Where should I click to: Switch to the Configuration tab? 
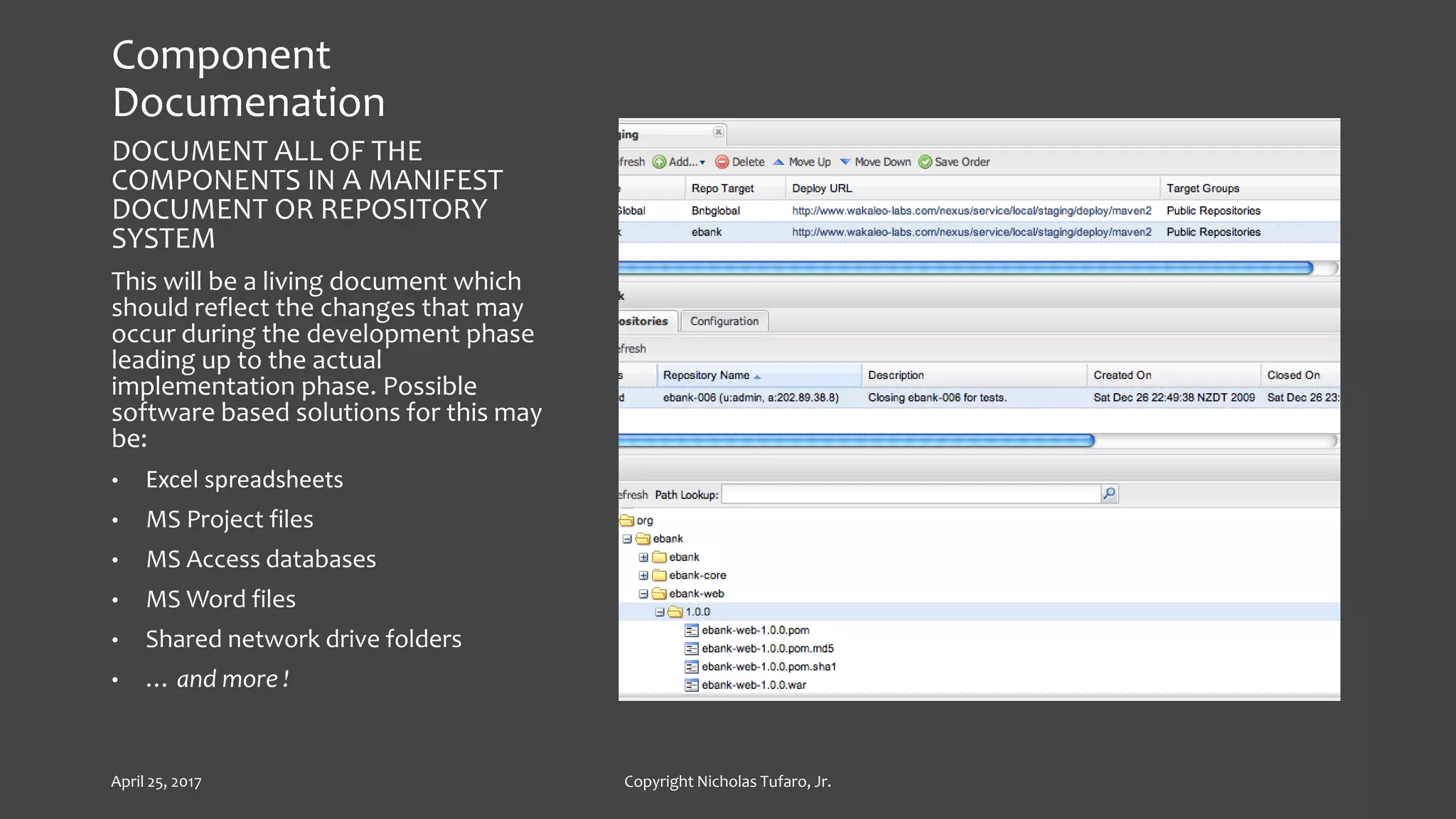click(x=724, y=321)
